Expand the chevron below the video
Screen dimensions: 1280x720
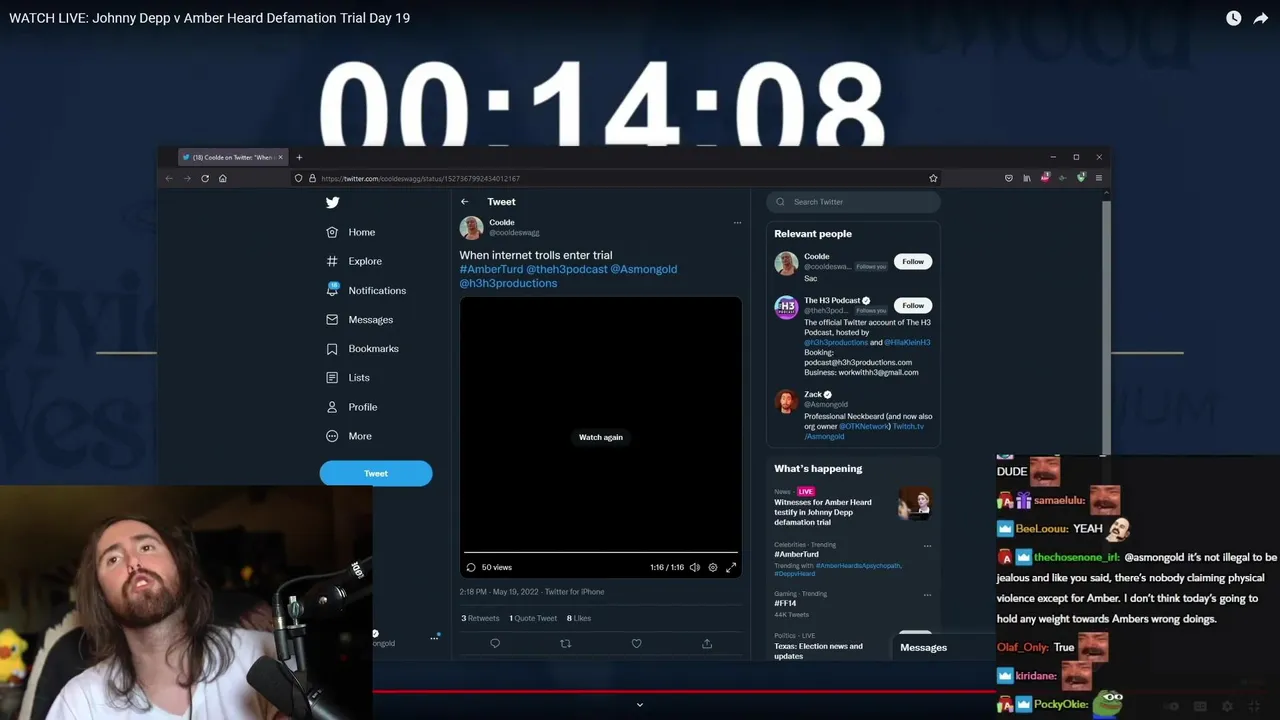coord(640,705)
